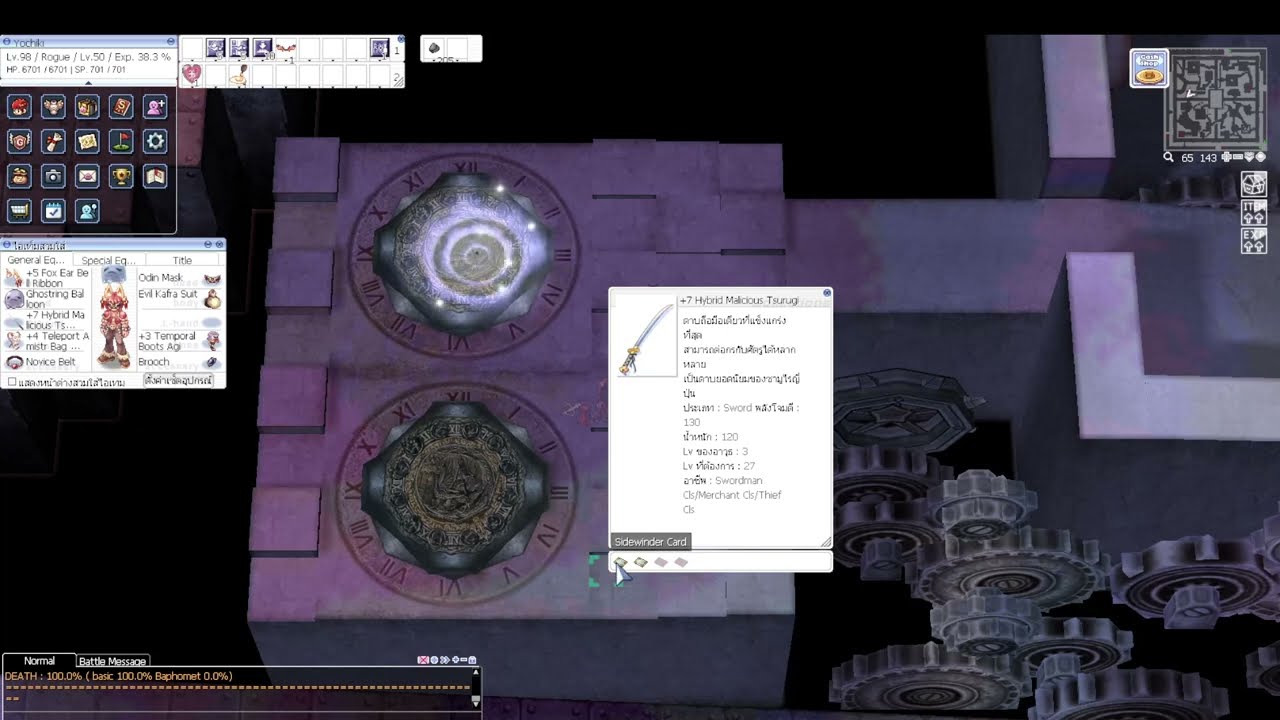Open the shopping cart icon
Viewport: 1280px width, 720px height.
coord(19,211)
